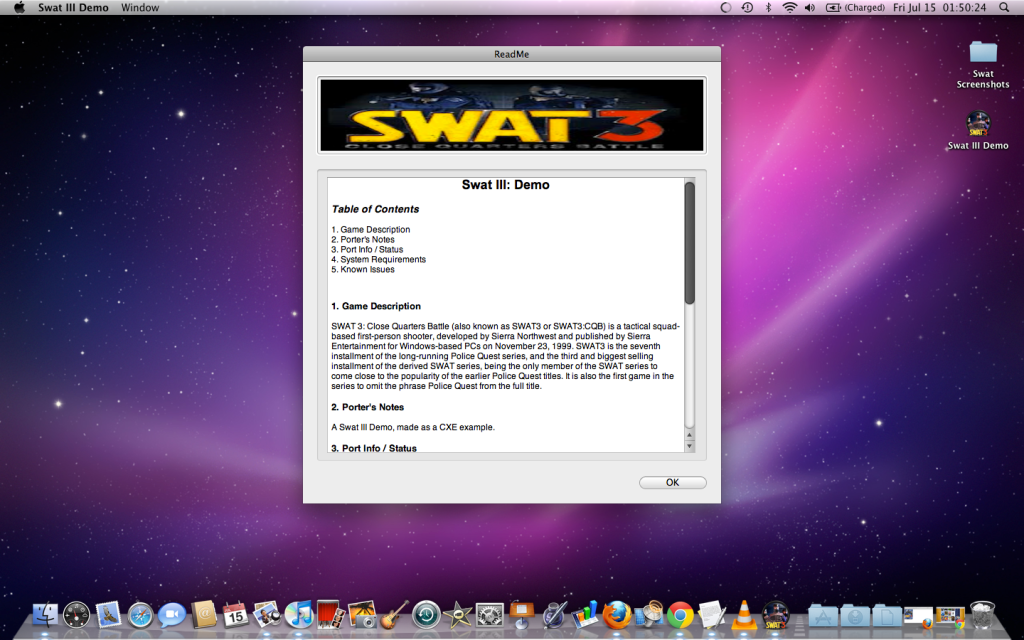Click the Bluetooth icon in menu bar

coord(768,8)
